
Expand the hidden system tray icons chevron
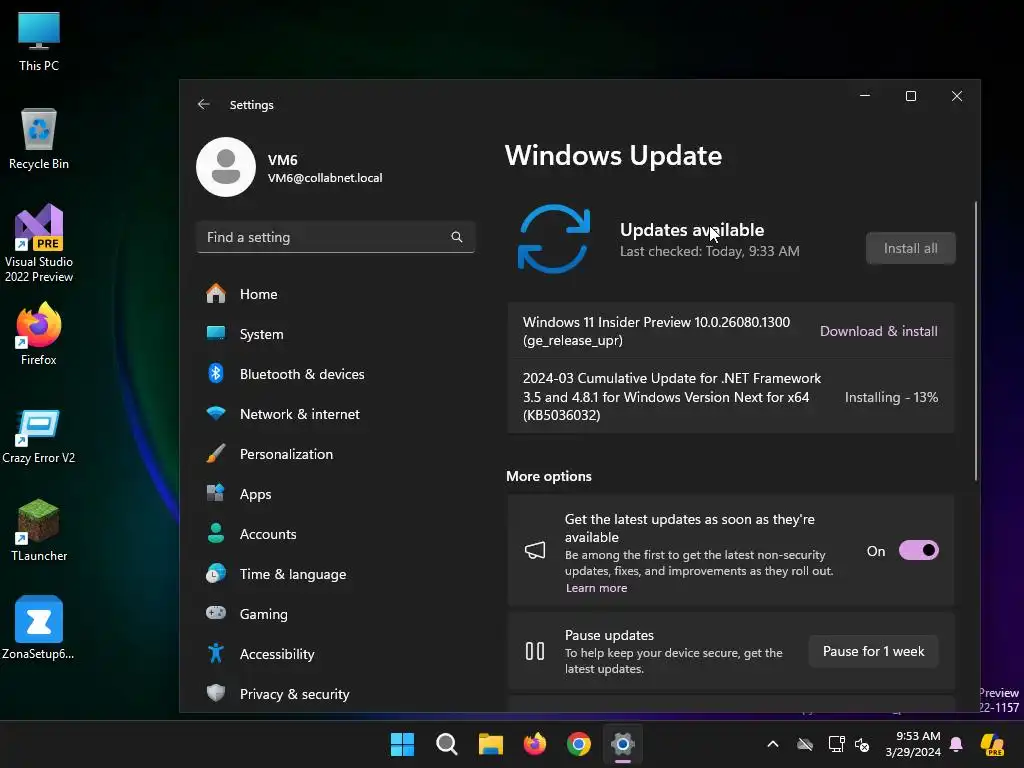click(773, 744)
